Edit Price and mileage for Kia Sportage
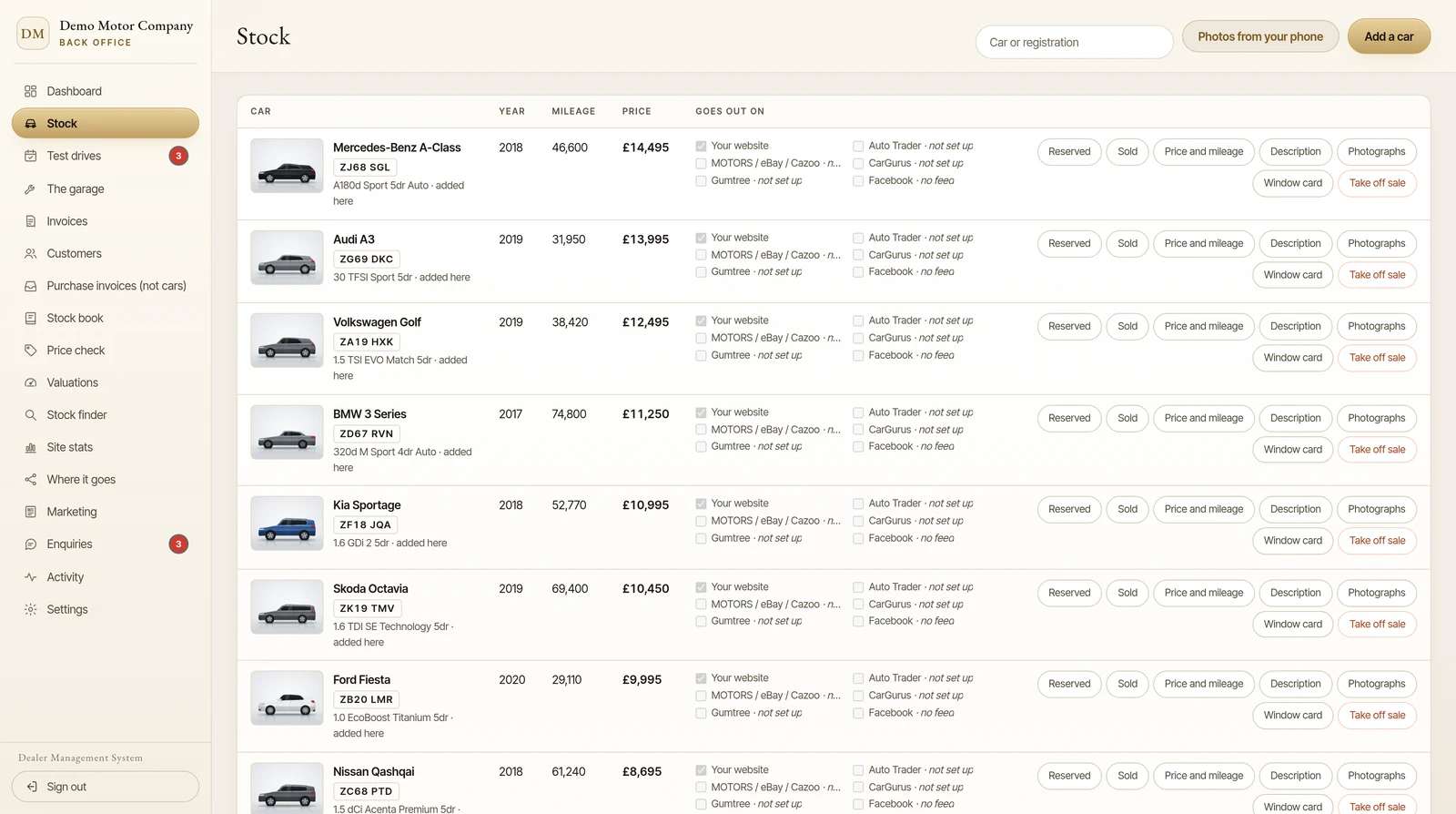1456x814 pixels. tap(1203, 510)
